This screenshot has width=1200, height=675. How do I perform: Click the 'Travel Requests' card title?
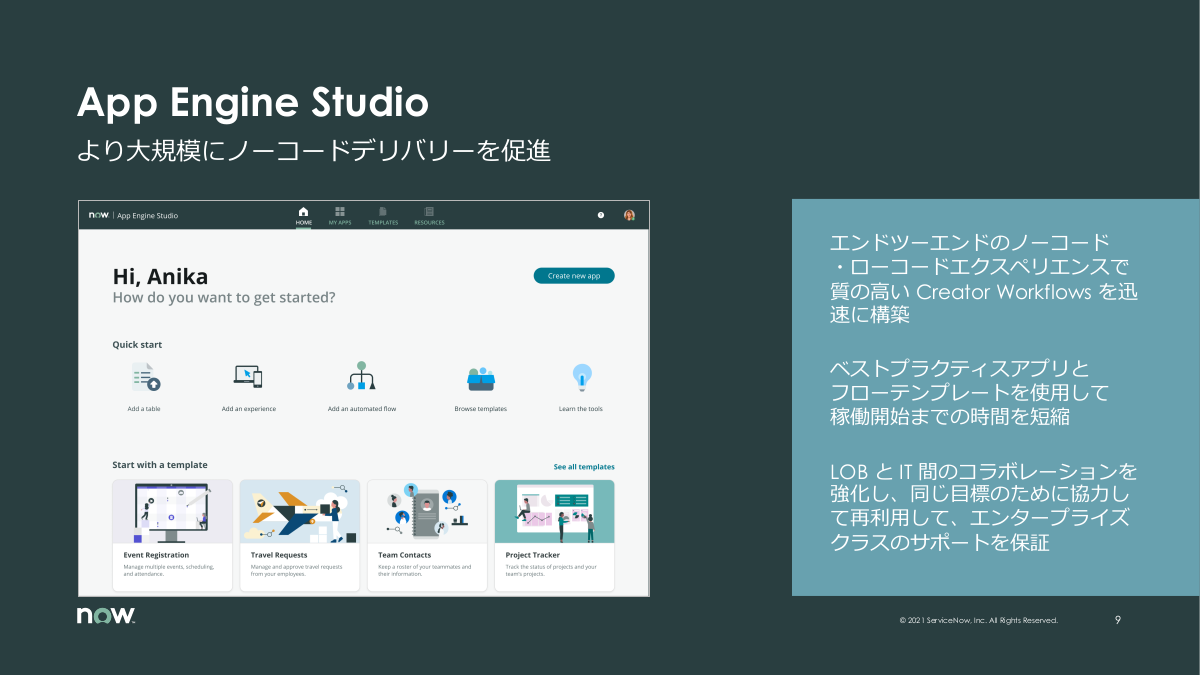coord(279,555)
